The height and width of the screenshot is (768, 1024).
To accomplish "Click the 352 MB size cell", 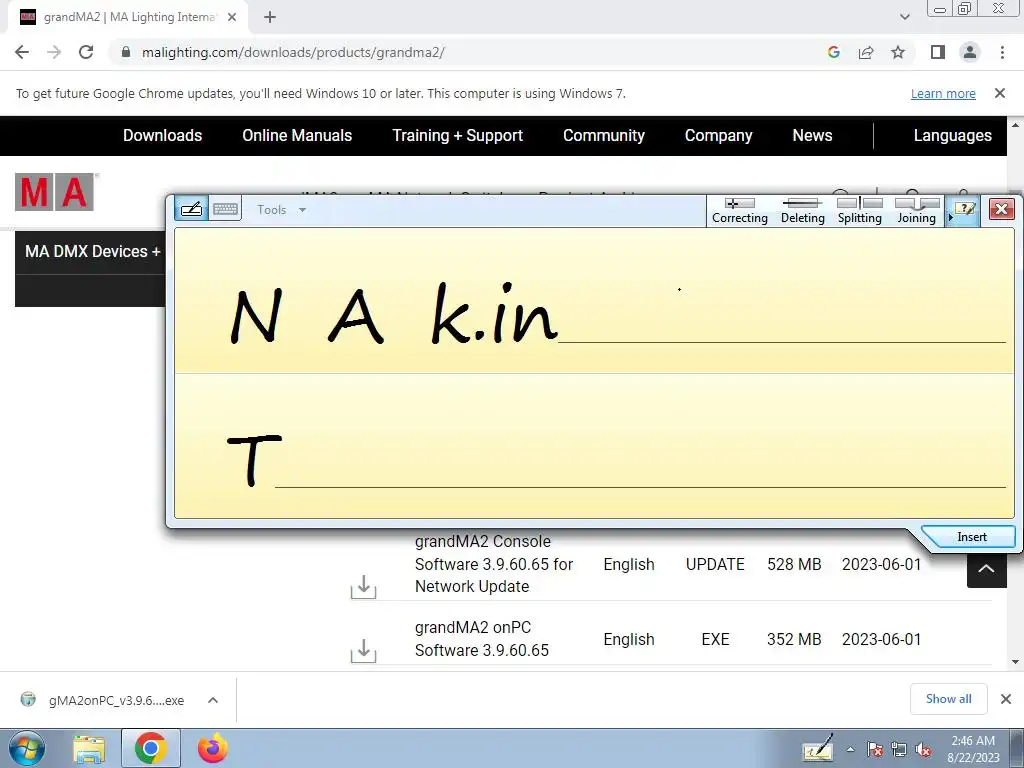I will click(x=794, y=639).
